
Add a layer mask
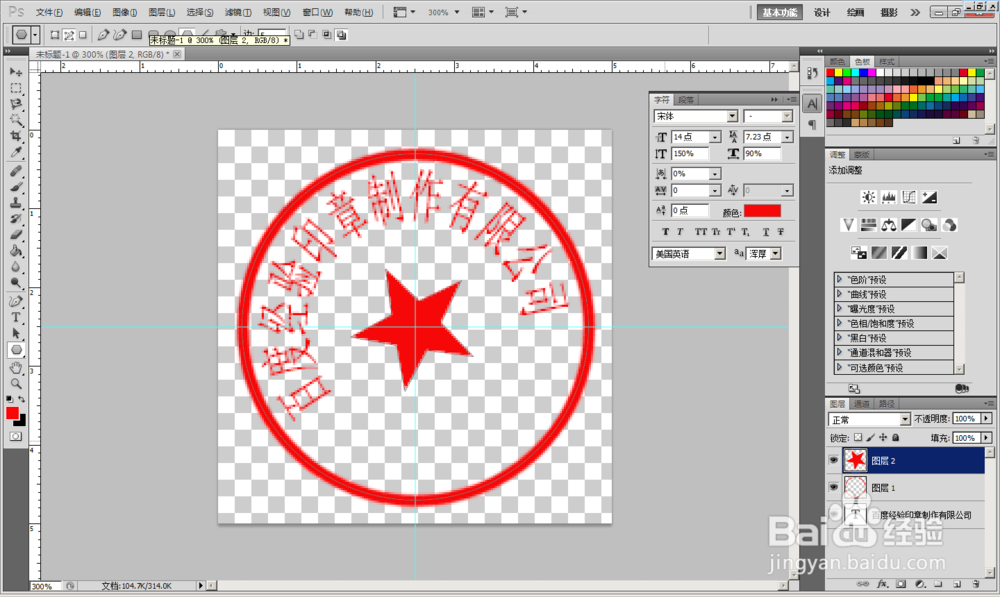coord(901,584)
